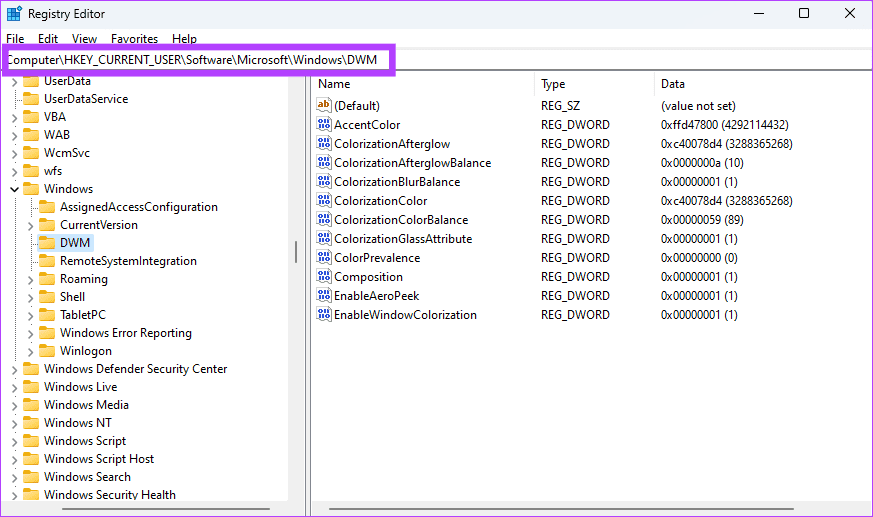Click the Registry Editor app icon in title bar
Image resolution: width=873 pixels, height=517 pixels.
tap(14, 13)
